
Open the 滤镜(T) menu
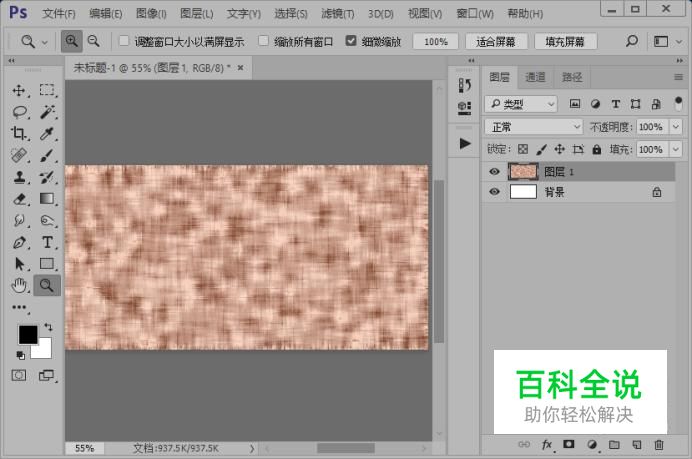click(x=338, y=14)
